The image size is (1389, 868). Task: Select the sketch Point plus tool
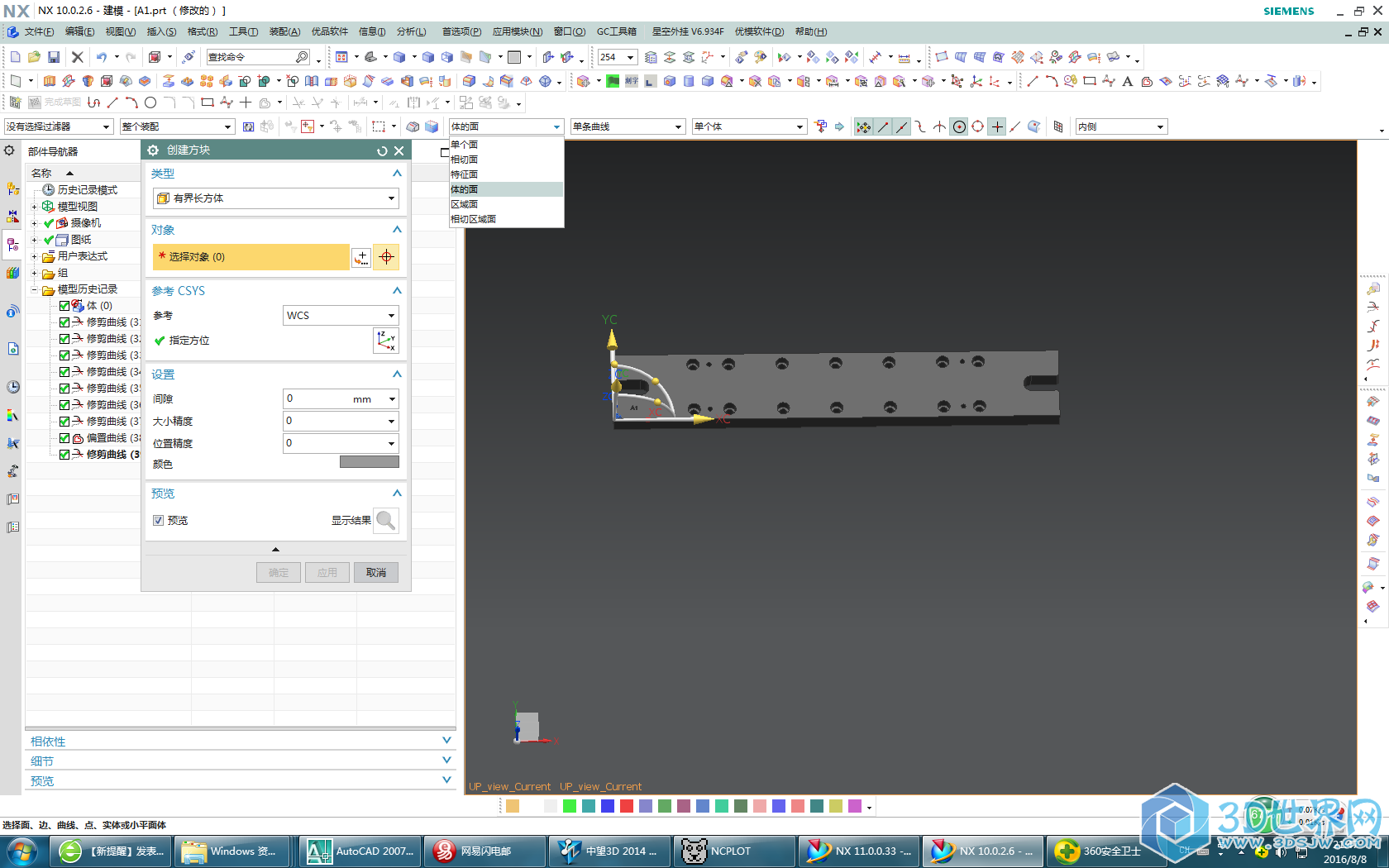pyautogui.click(x=246, y=103)
